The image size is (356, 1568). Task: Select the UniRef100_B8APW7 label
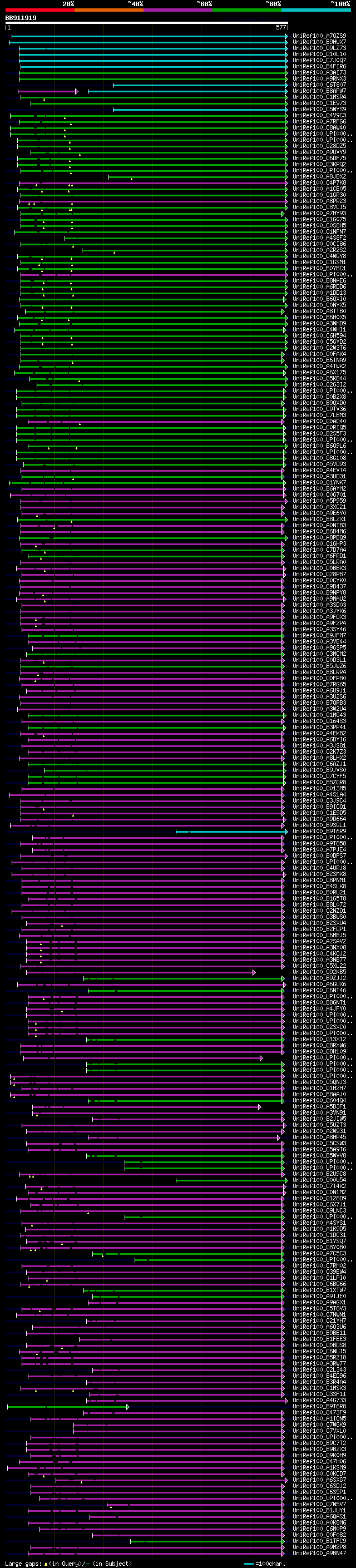point(319,91)
